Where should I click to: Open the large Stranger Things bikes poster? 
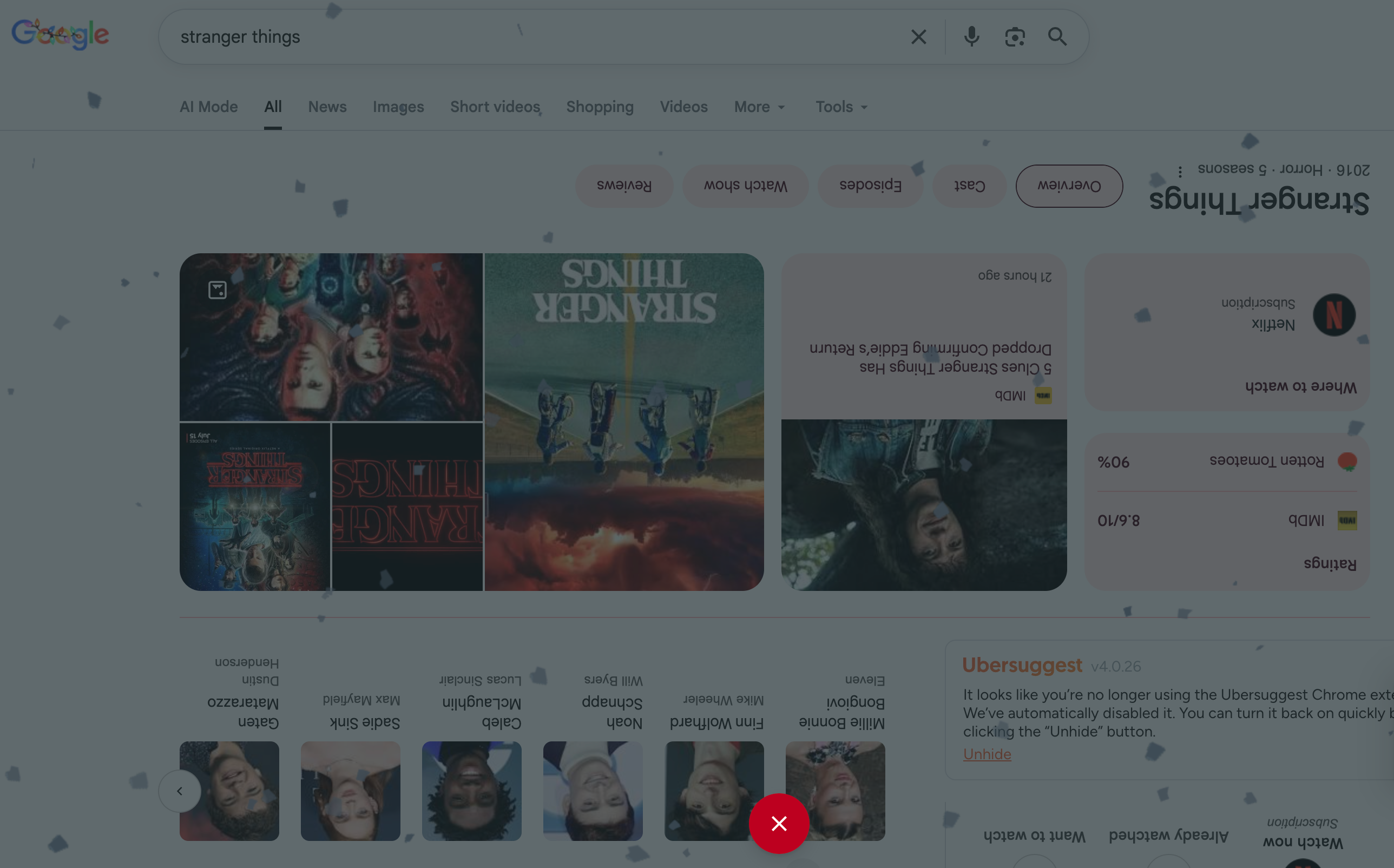click(x=624, y=422)
